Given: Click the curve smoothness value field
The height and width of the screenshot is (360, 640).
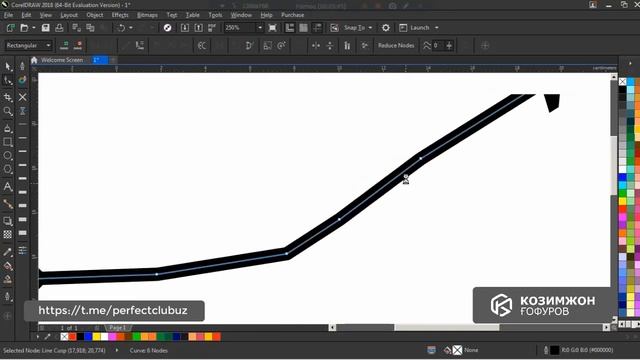Looking at the screenshot, I should 439,46.
